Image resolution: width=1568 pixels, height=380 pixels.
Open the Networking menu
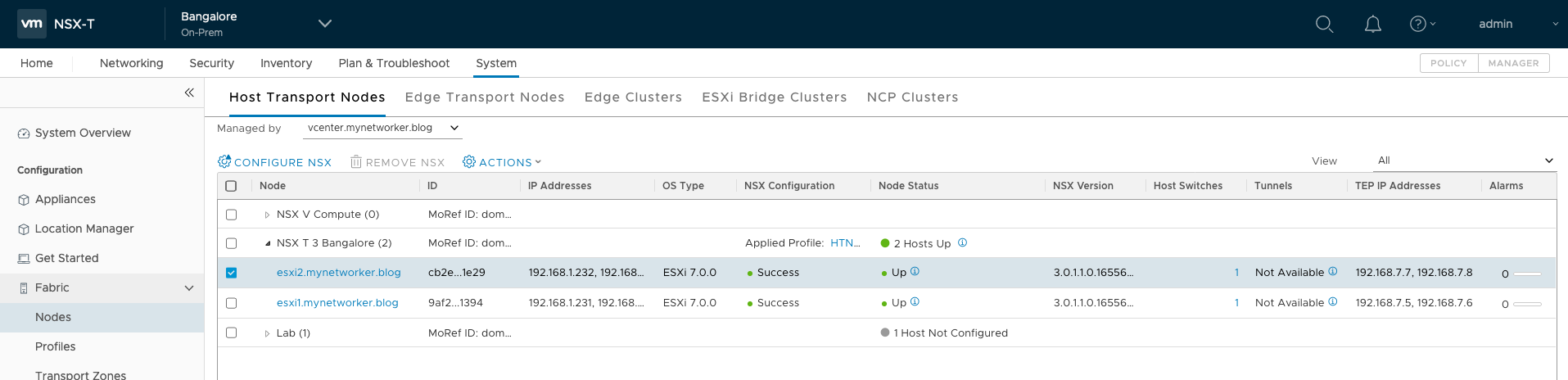point(131,63)
